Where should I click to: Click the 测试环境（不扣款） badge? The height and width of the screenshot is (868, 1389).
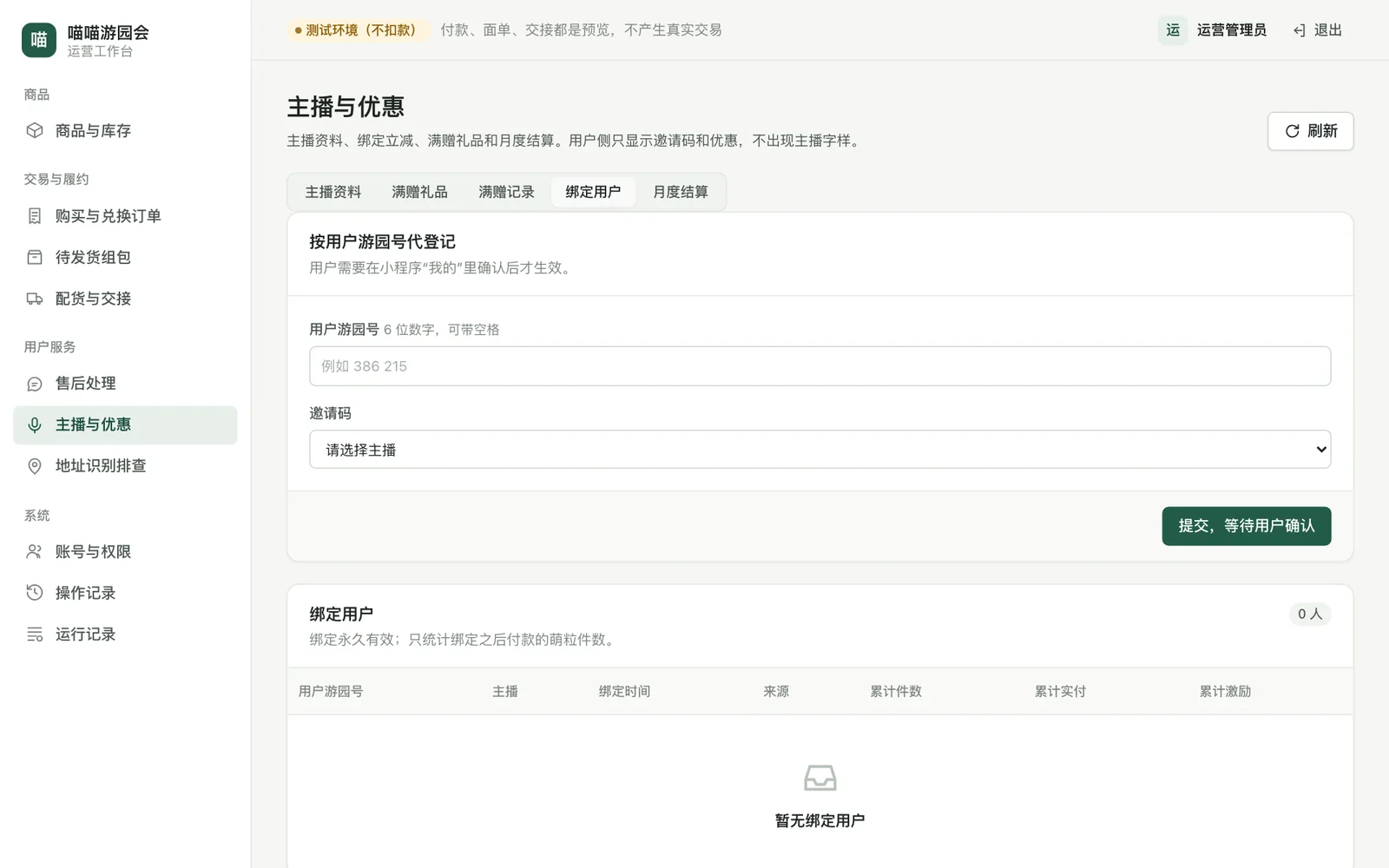pyautogui.click(x=357, y=30)
